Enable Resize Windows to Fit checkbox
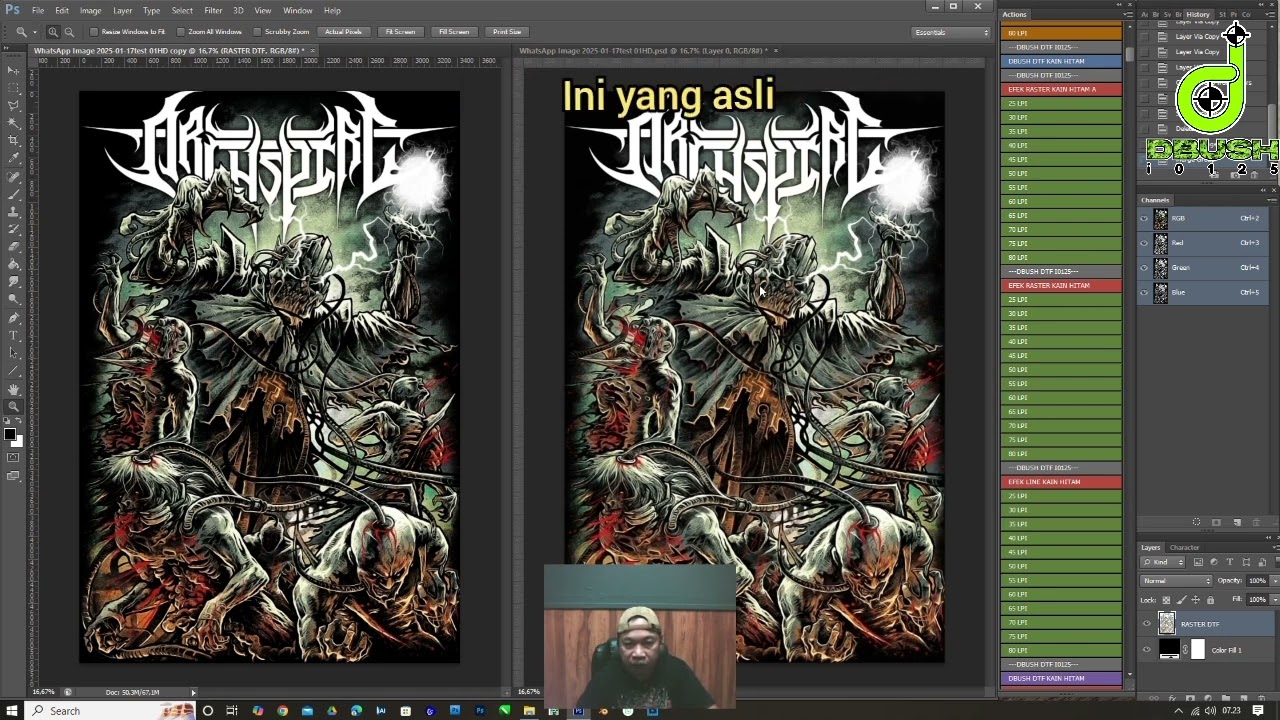The height and width of the screenshot is (720, 1280). point(94,32)
